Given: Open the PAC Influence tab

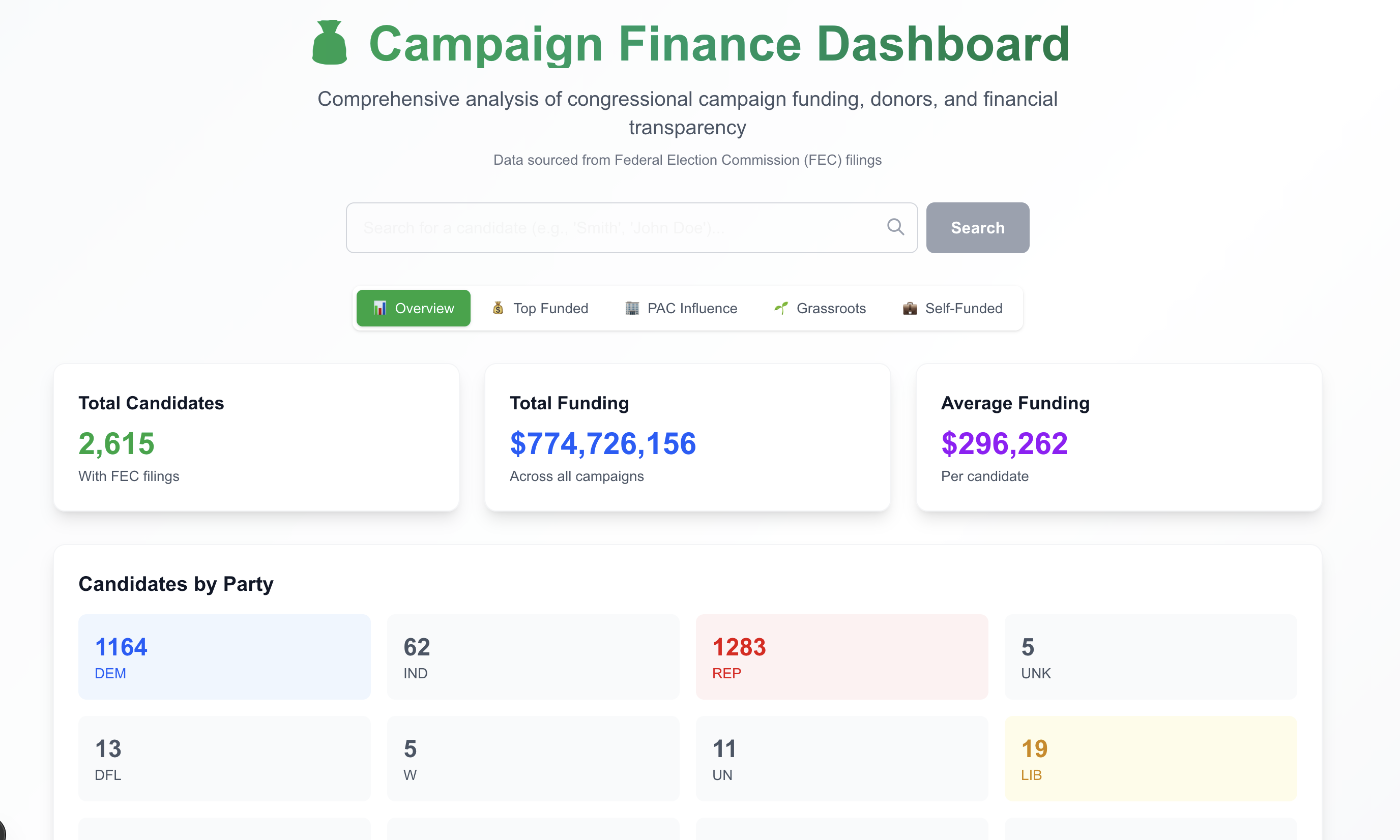Looking at the screenshot, I should pos(681,308).
